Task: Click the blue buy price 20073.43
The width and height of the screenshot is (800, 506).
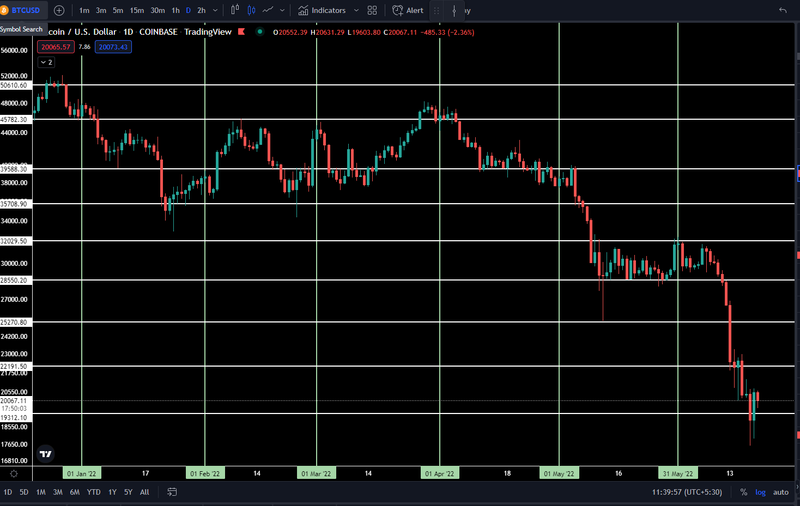Action: 113,47
